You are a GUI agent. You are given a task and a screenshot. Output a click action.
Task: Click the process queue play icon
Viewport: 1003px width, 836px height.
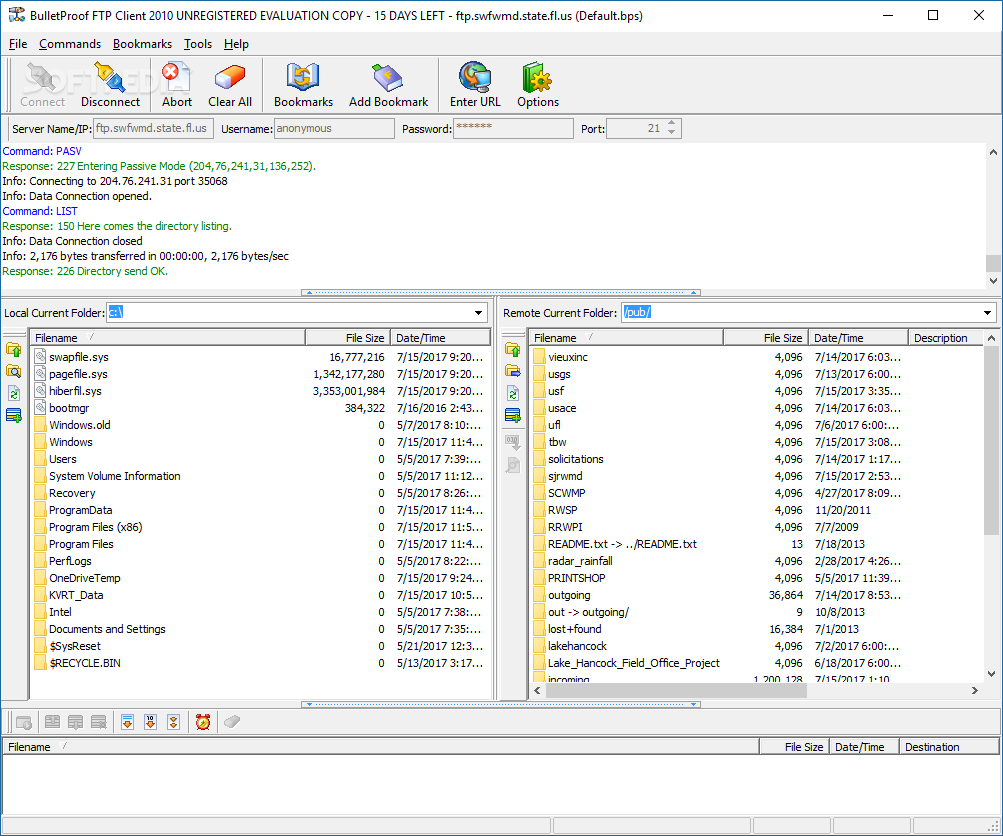point(24,722)
